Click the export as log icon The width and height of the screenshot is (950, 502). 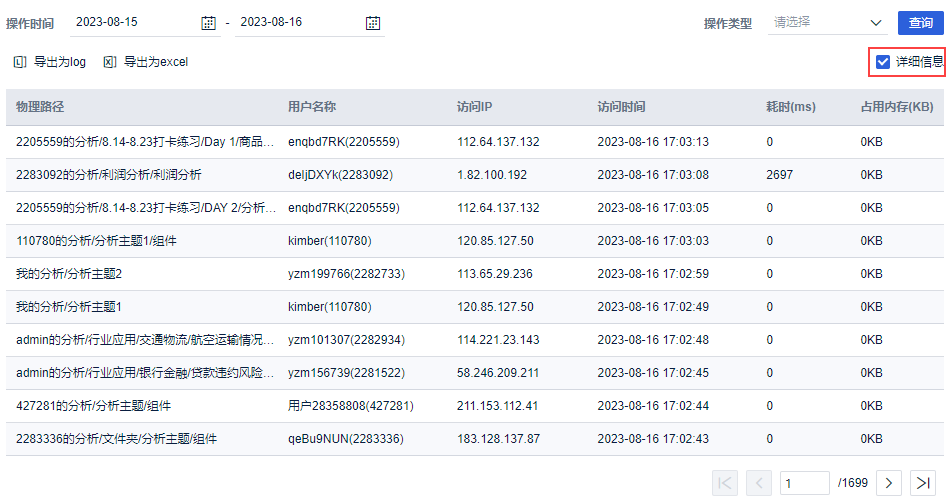click(20, 62)
